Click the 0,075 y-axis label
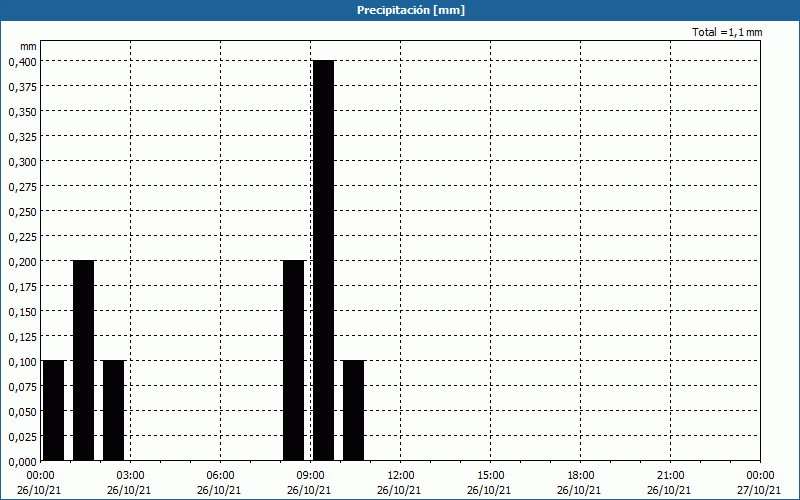The height and width of the screenshot is (500, 800). [23, 387]
